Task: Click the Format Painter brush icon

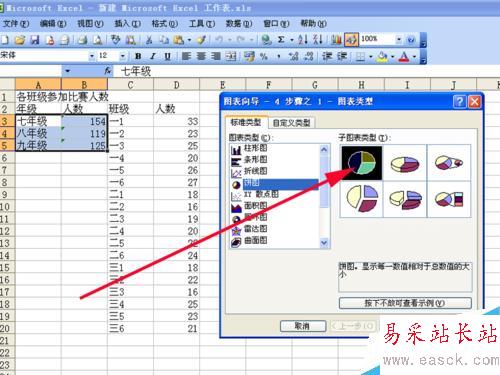Action: tap(201, 40)
